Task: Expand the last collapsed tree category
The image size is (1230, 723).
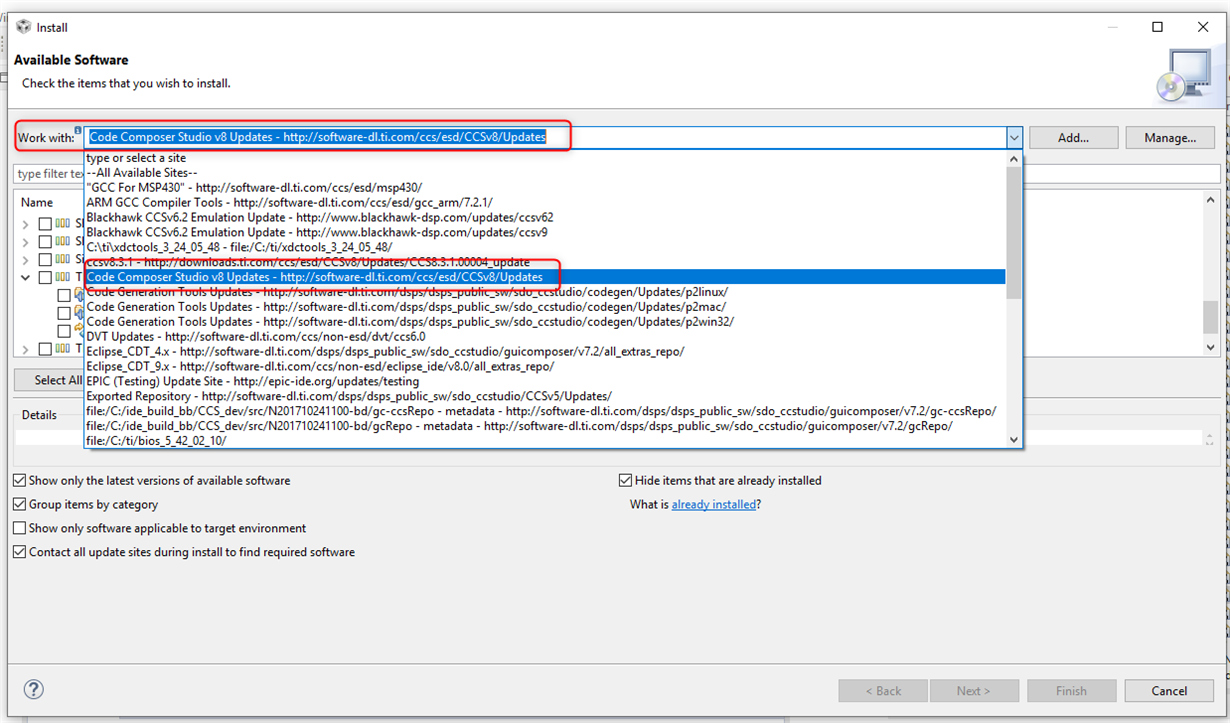Action: [x=26, y=349]
